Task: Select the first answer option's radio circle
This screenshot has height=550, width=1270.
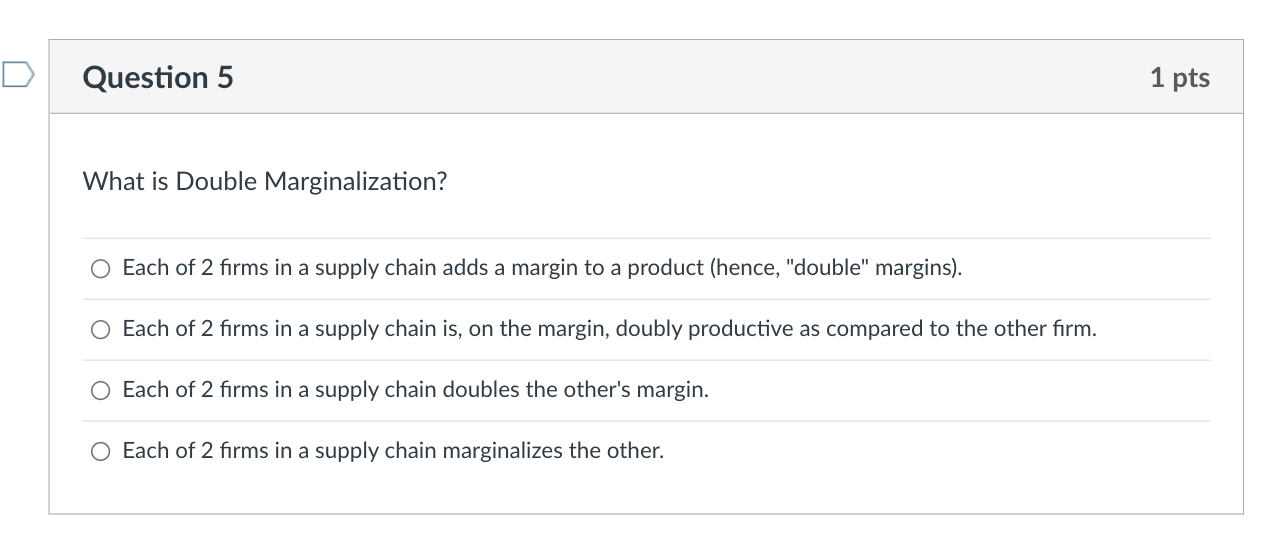Action: click(x=100, y=269)
